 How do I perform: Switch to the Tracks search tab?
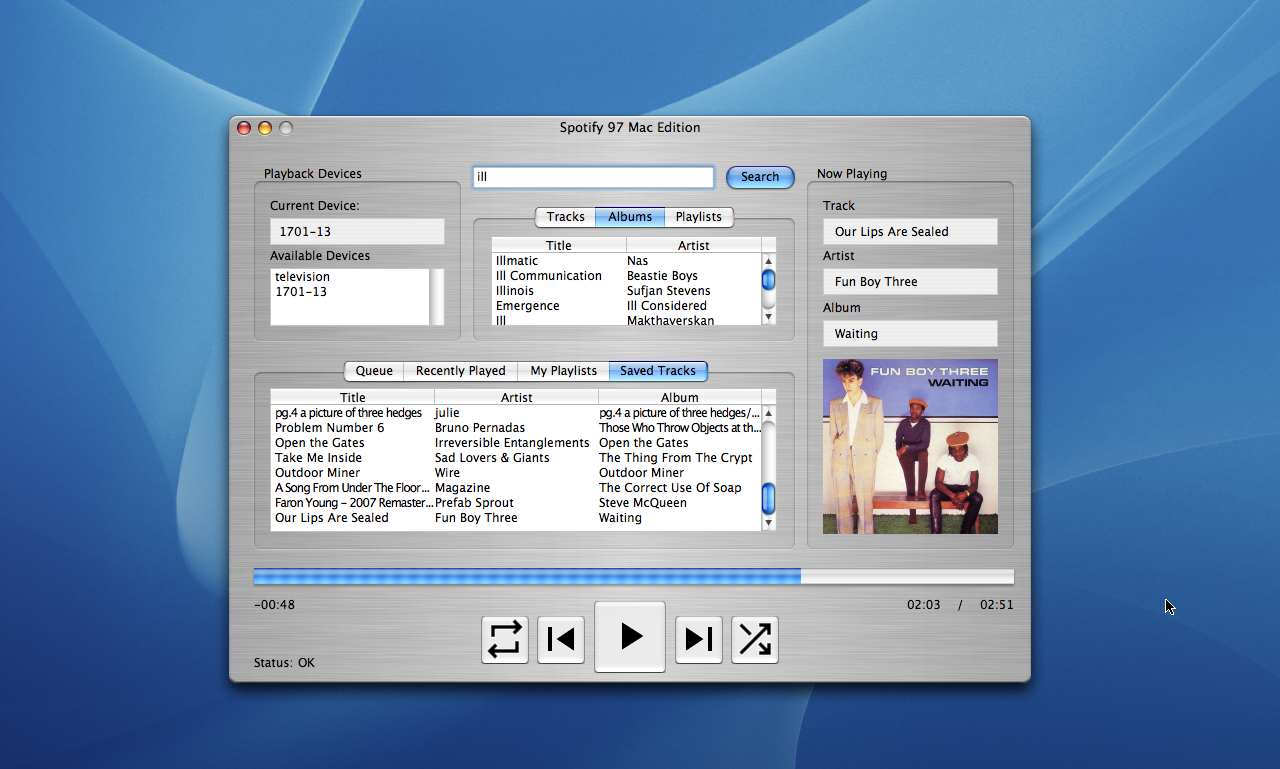565,217
